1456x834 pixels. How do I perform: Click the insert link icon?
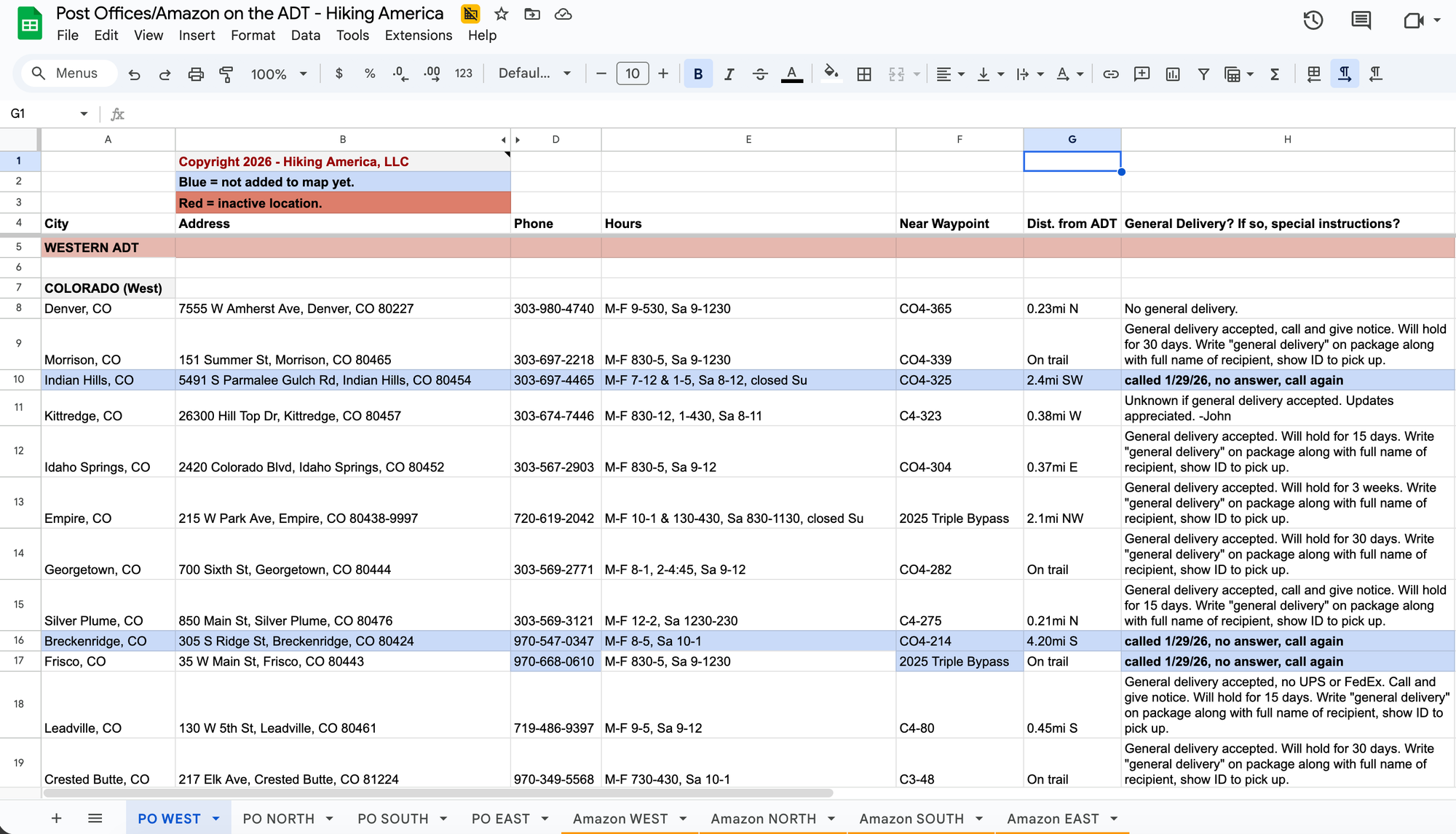1110,74
